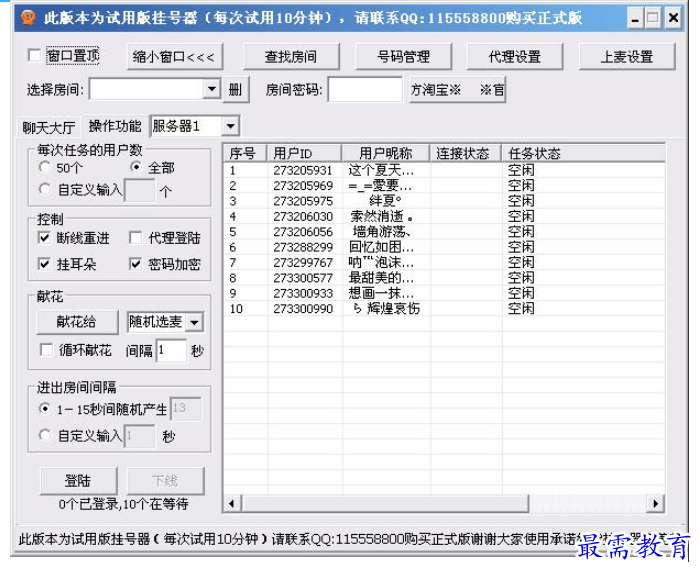Click the 任务状态 column header
The image size is (699, 578).
[583, 153]
